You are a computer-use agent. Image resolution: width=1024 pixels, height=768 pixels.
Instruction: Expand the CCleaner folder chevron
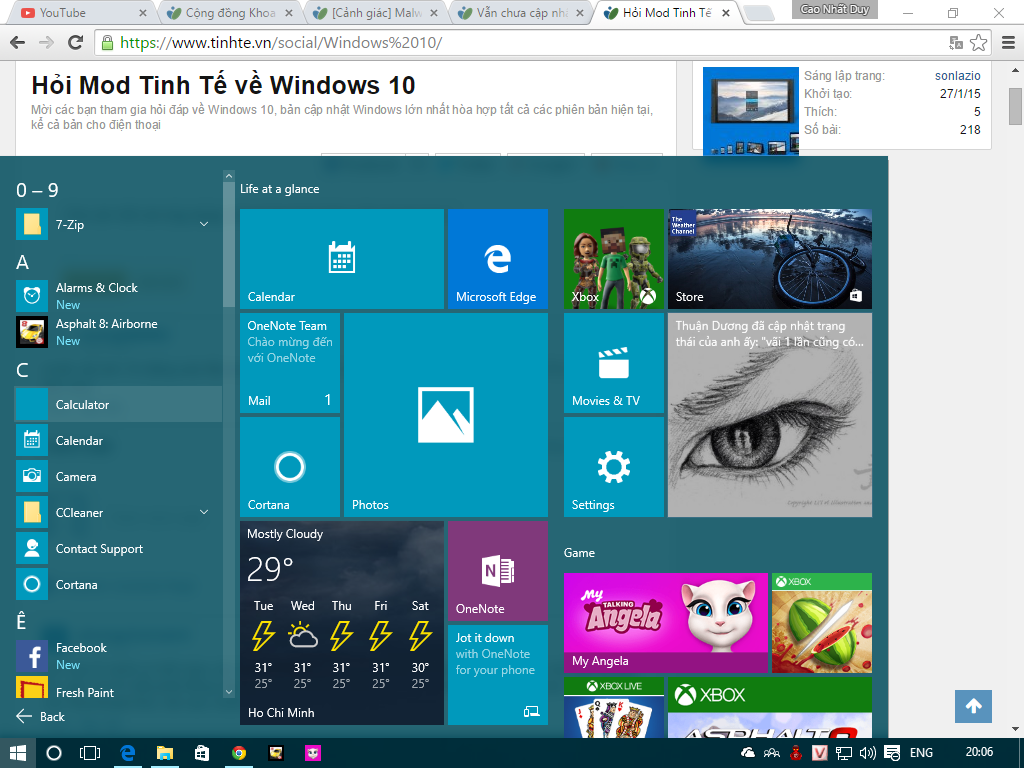click(x=204, y=513)
